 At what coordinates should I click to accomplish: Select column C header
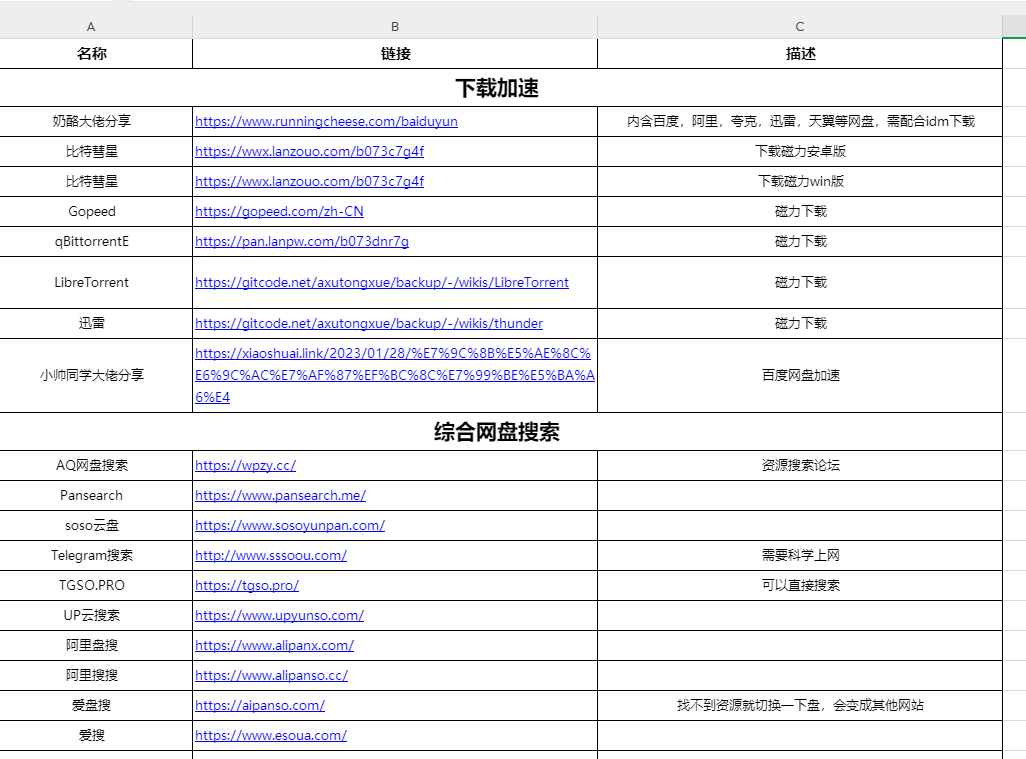pos(800,26)
